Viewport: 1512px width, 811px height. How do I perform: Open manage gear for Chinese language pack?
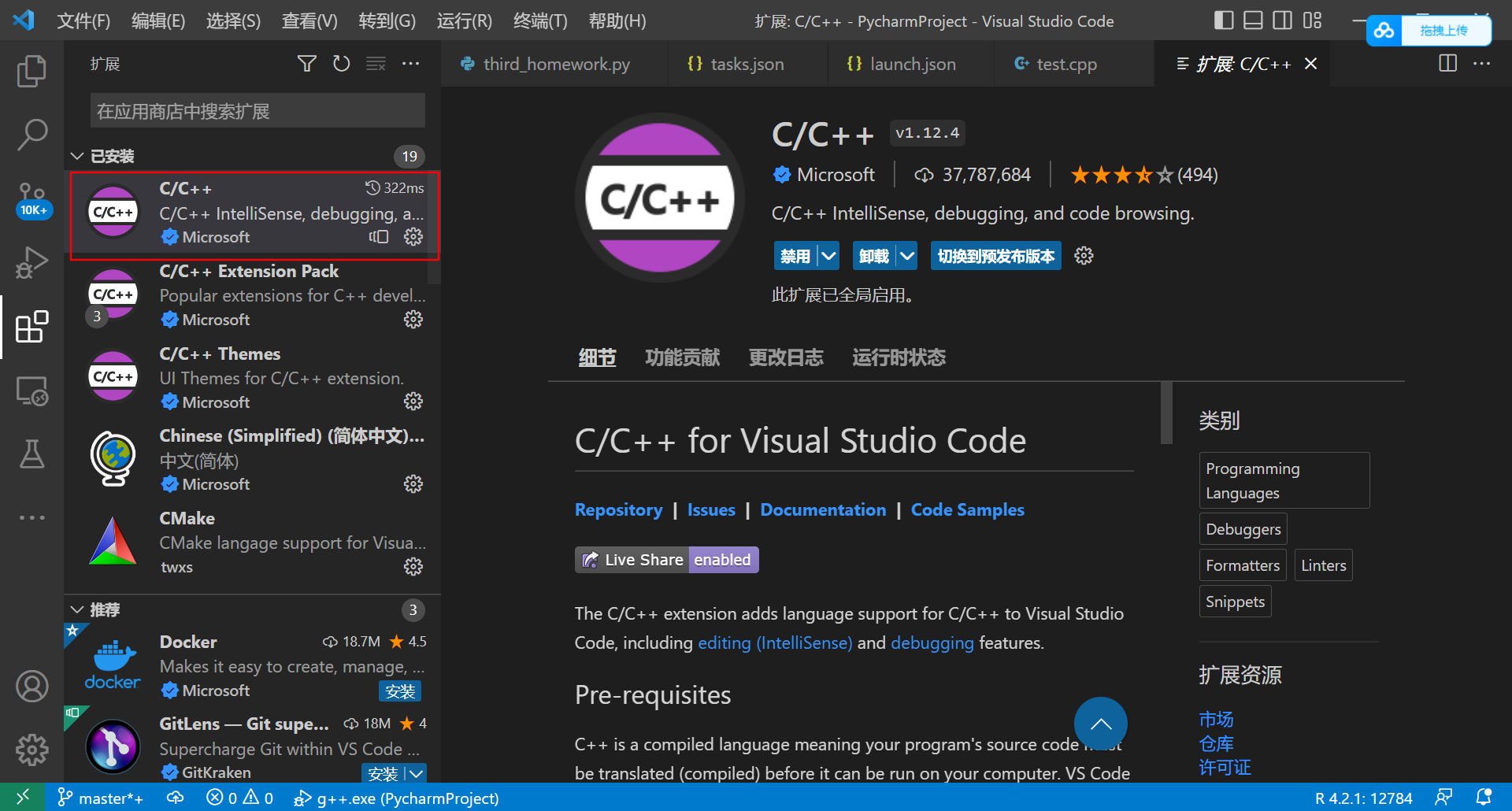point(413,483)
